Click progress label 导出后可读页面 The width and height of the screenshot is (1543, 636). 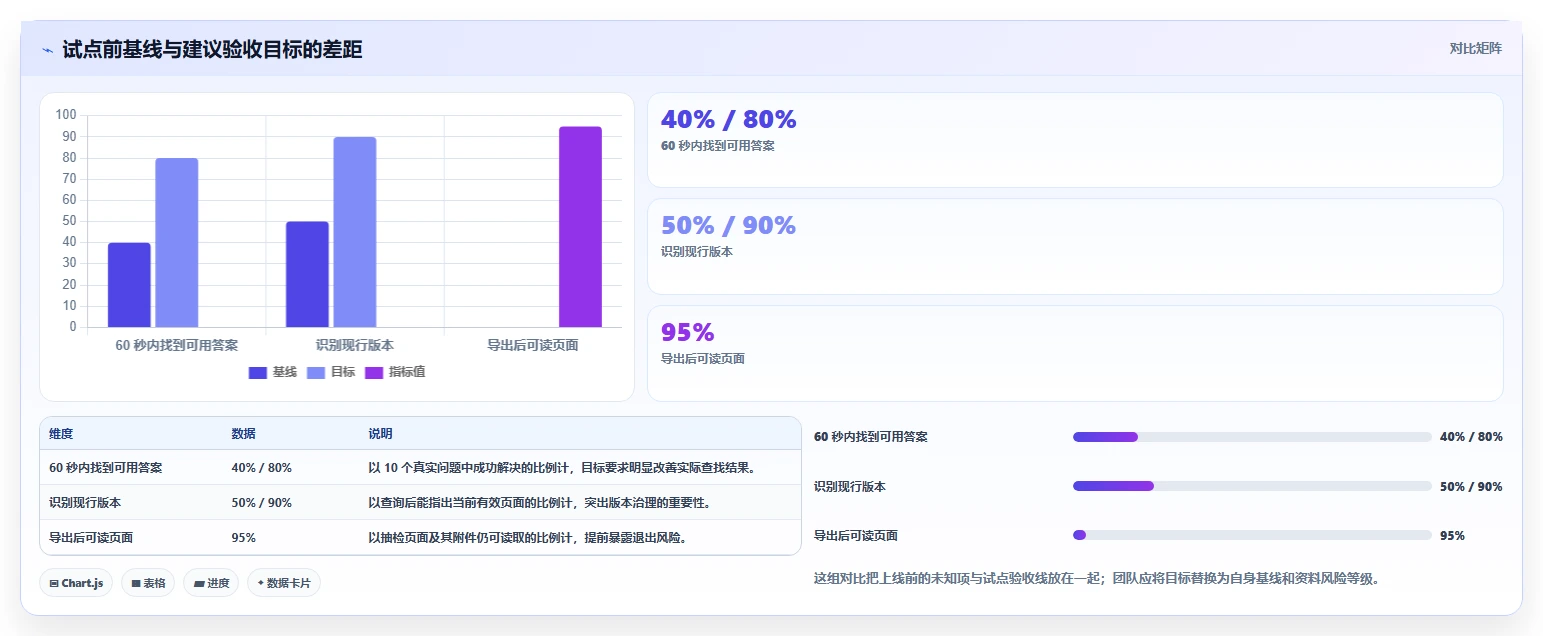point(856,535)
